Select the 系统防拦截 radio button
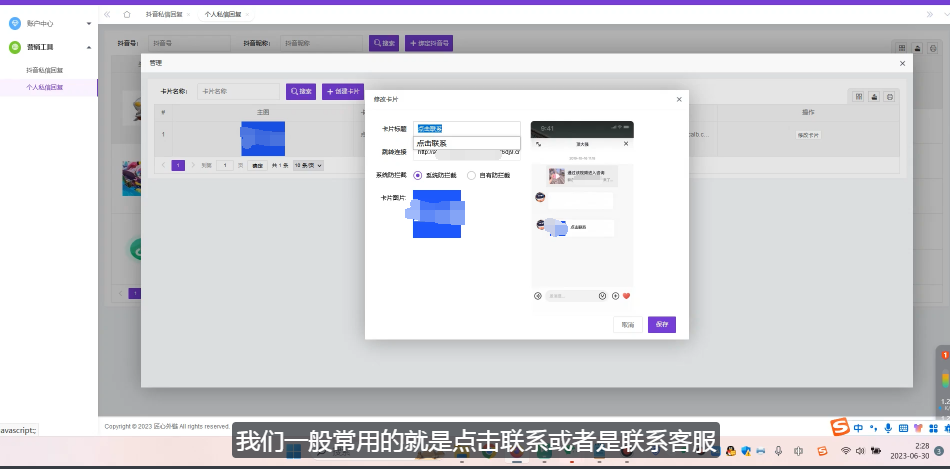The image size is (950, 469). click(x=418, y=175)
